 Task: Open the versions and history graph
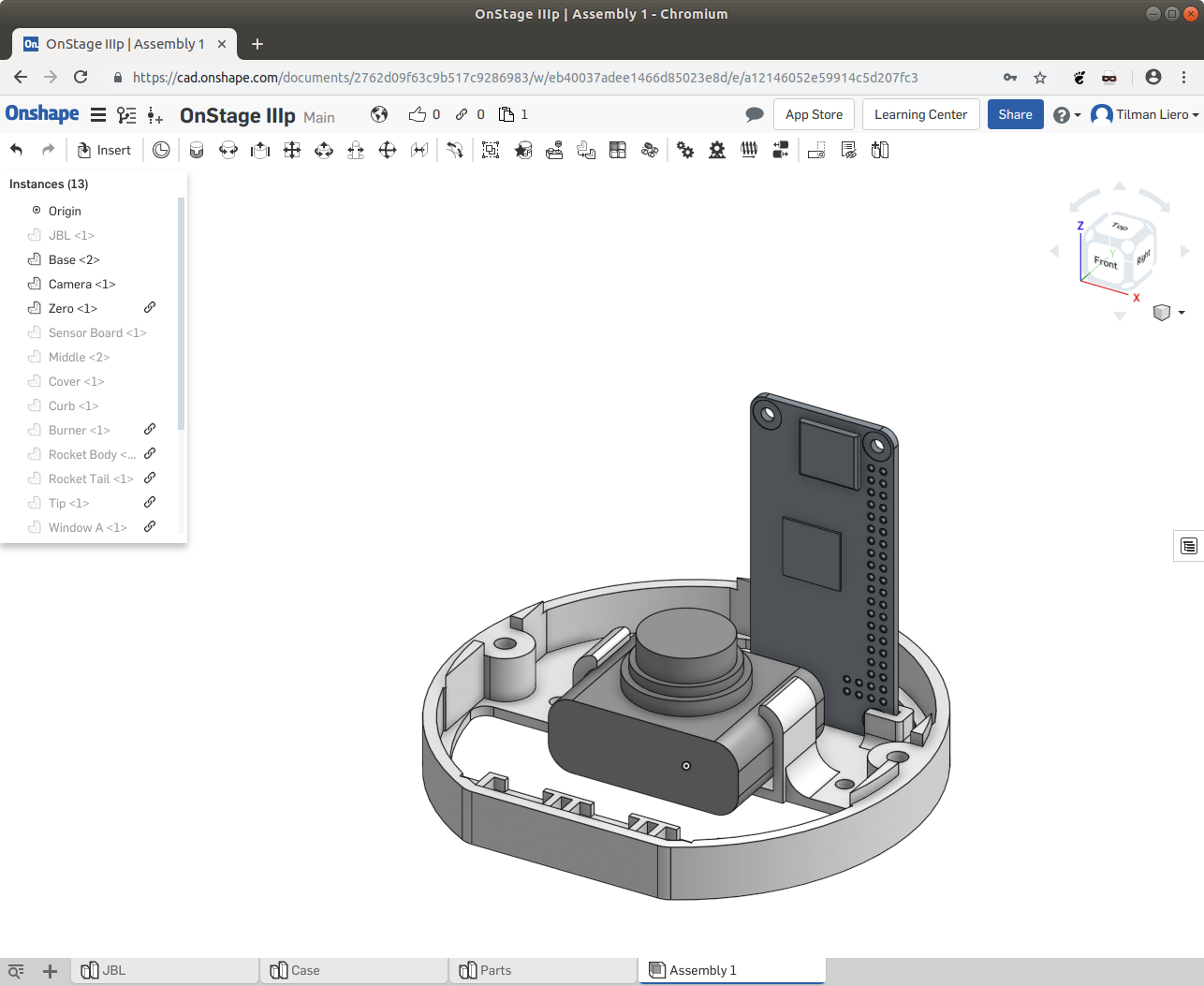[126, 115]
